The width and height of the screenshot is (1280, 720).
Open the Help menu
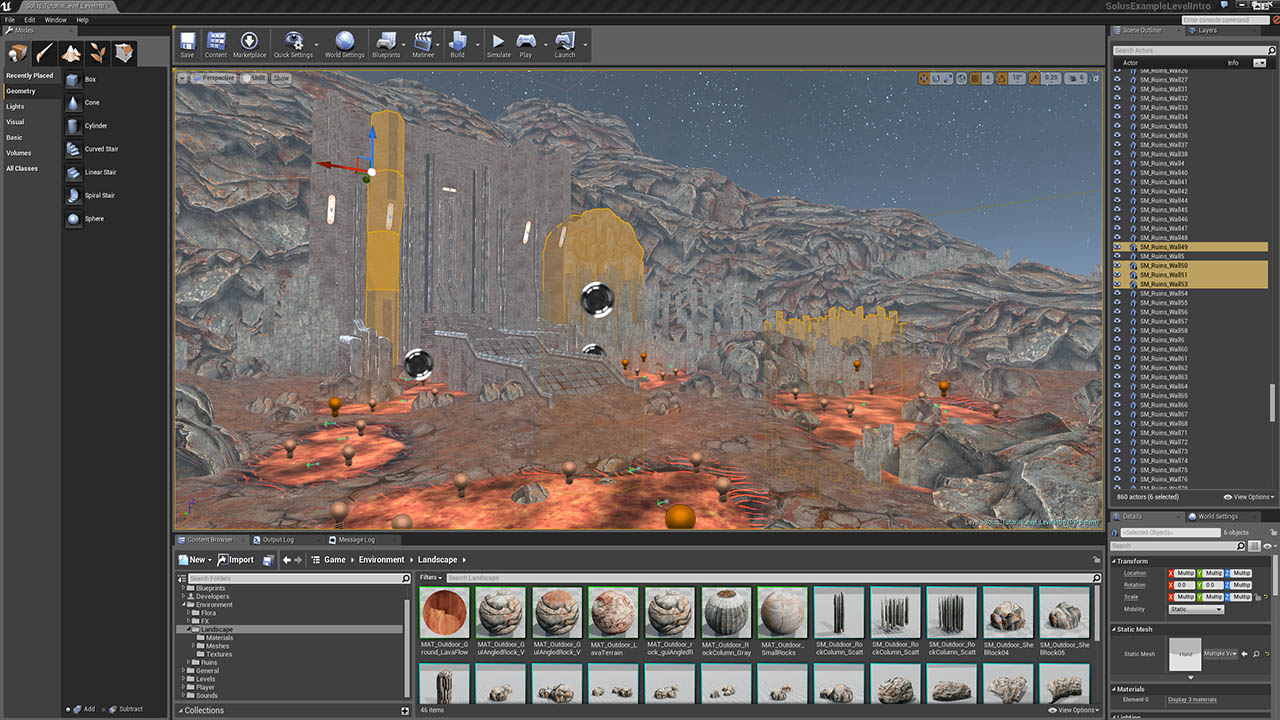tap(82, 19)
